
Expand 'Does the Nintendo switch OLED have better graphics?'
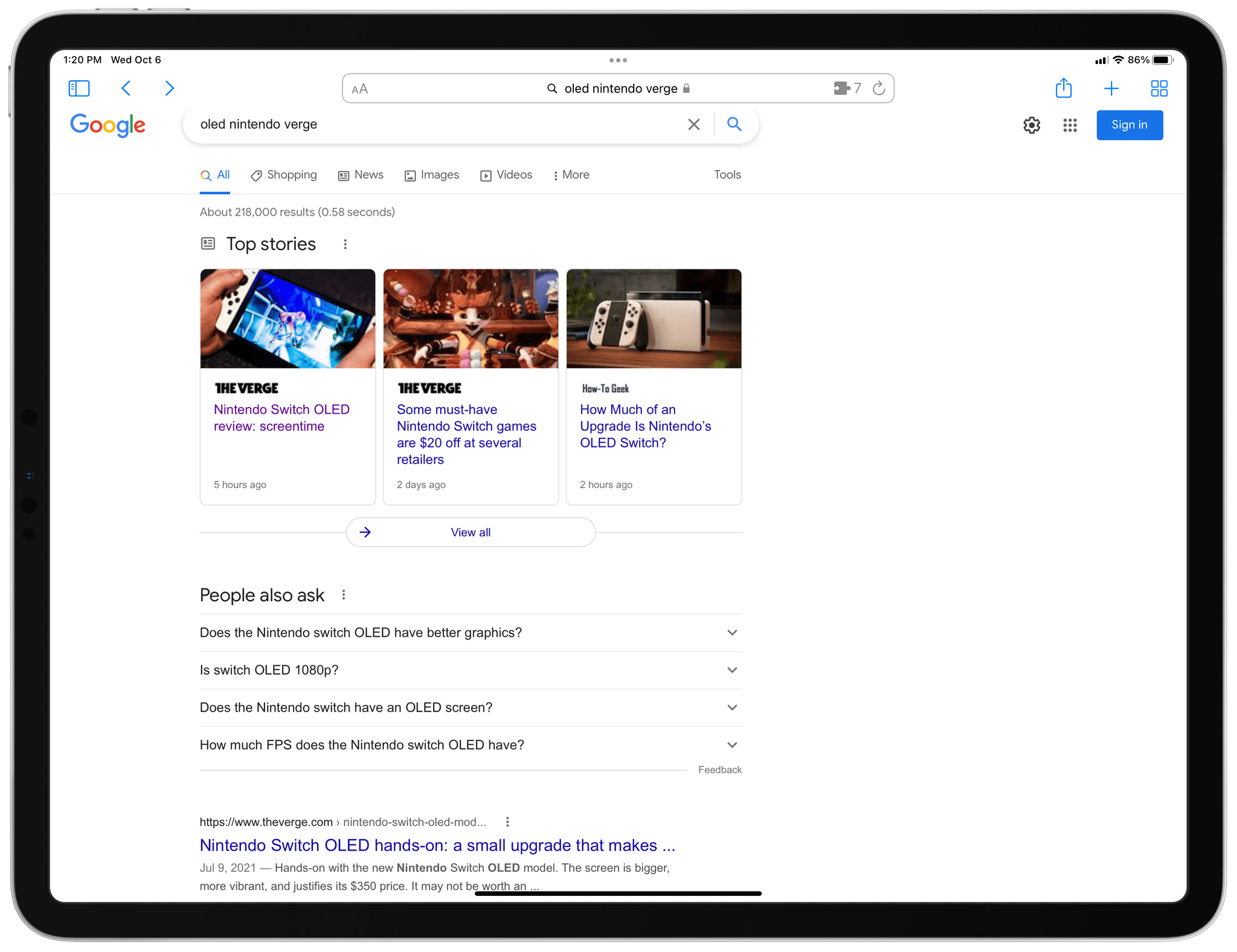coord(471,632)
